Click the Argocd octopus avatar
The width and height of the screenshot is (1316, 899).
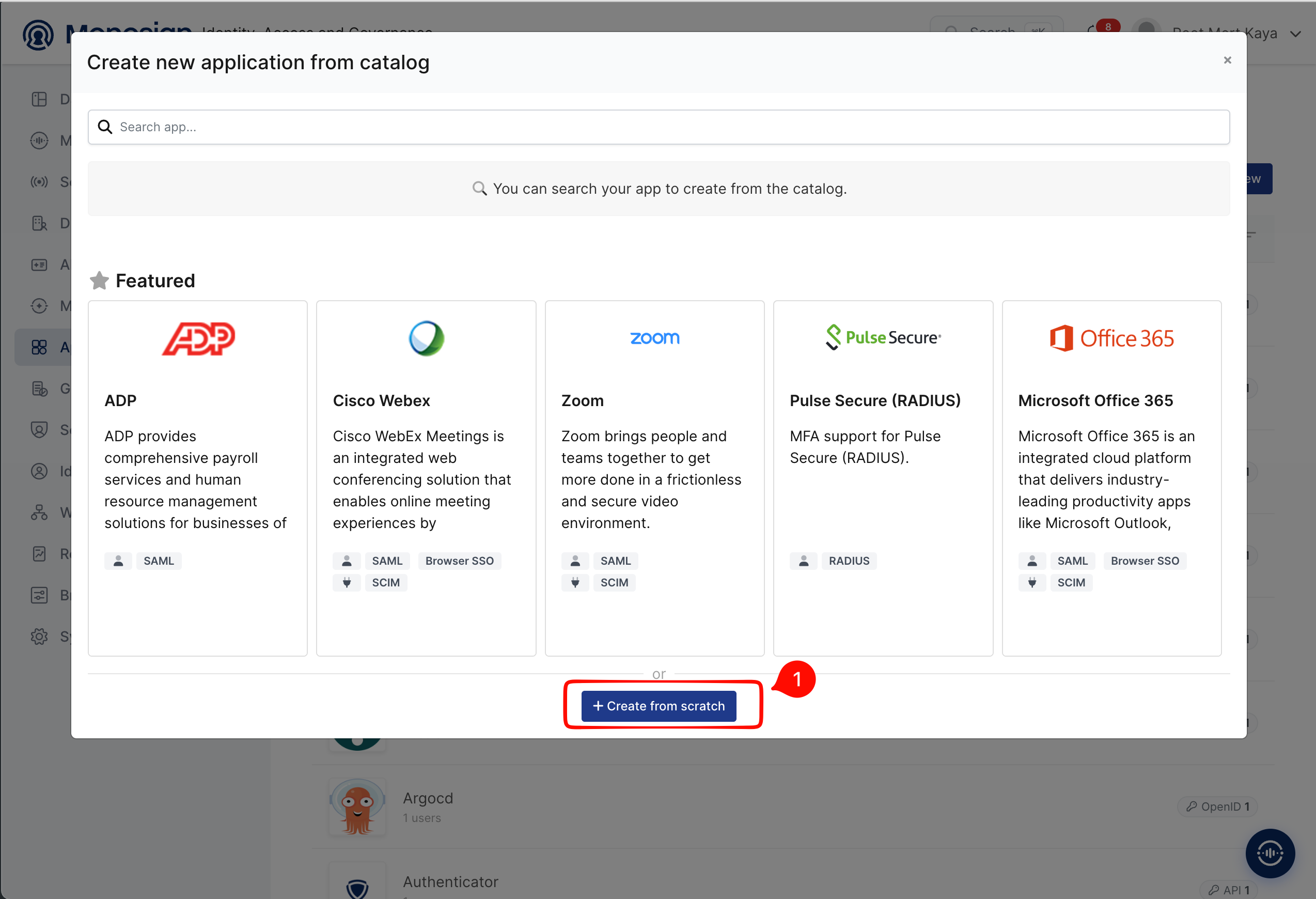357,807
